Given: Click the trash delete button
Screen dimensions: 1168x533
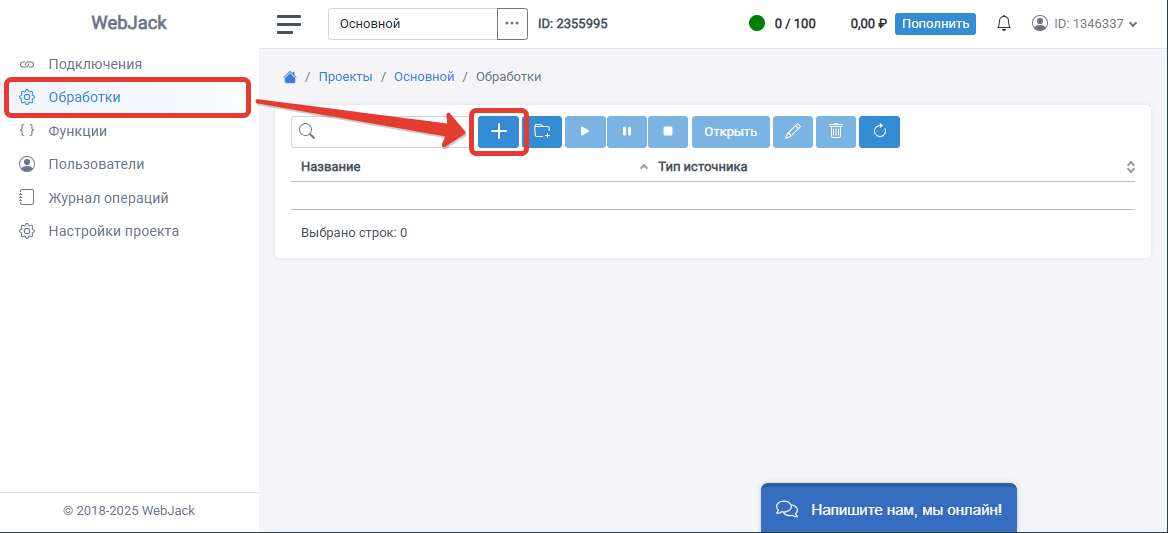Looking at the screenshot, I should [836, 132].
